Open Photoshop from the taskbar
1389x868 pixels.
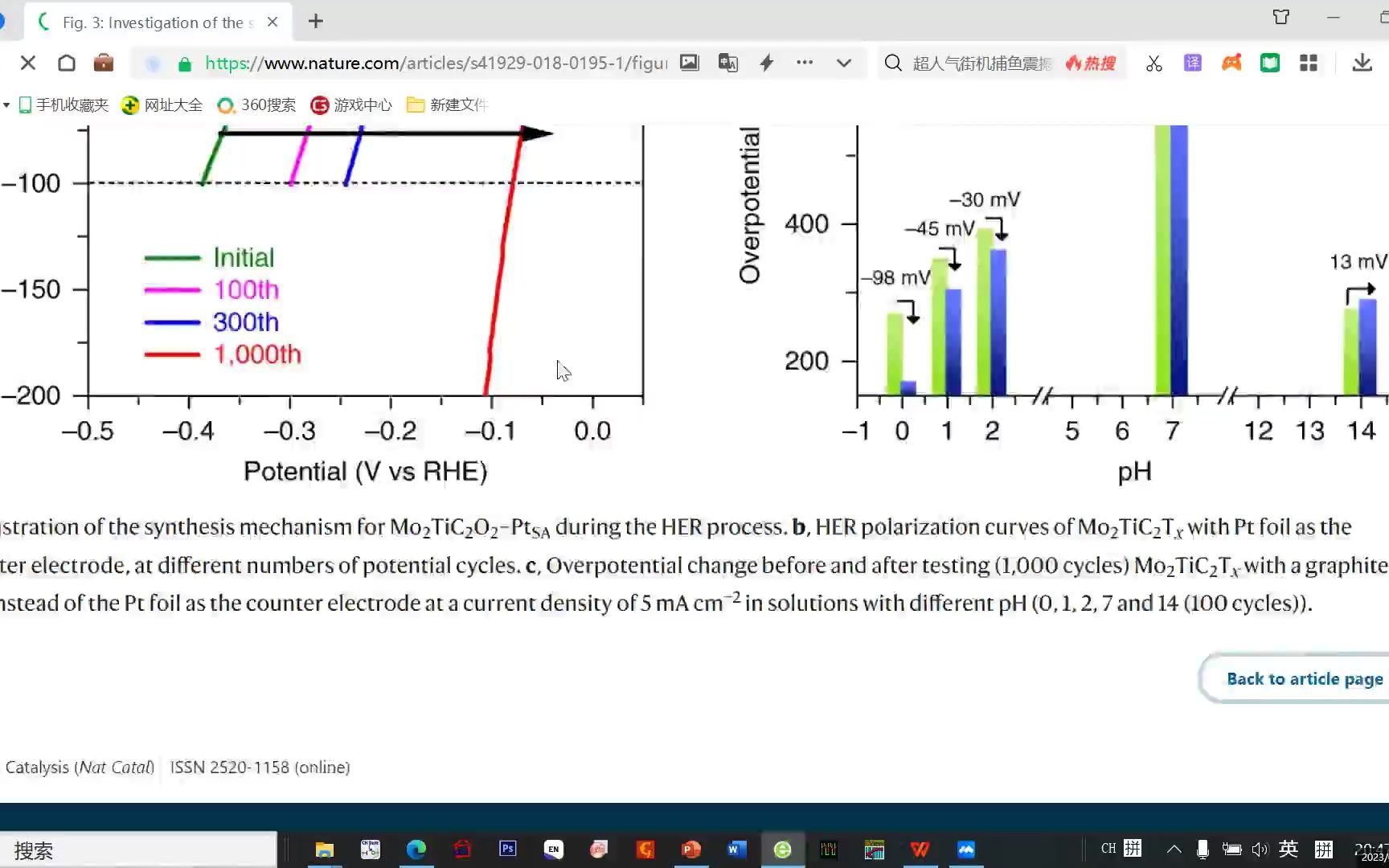coord(508,849)
